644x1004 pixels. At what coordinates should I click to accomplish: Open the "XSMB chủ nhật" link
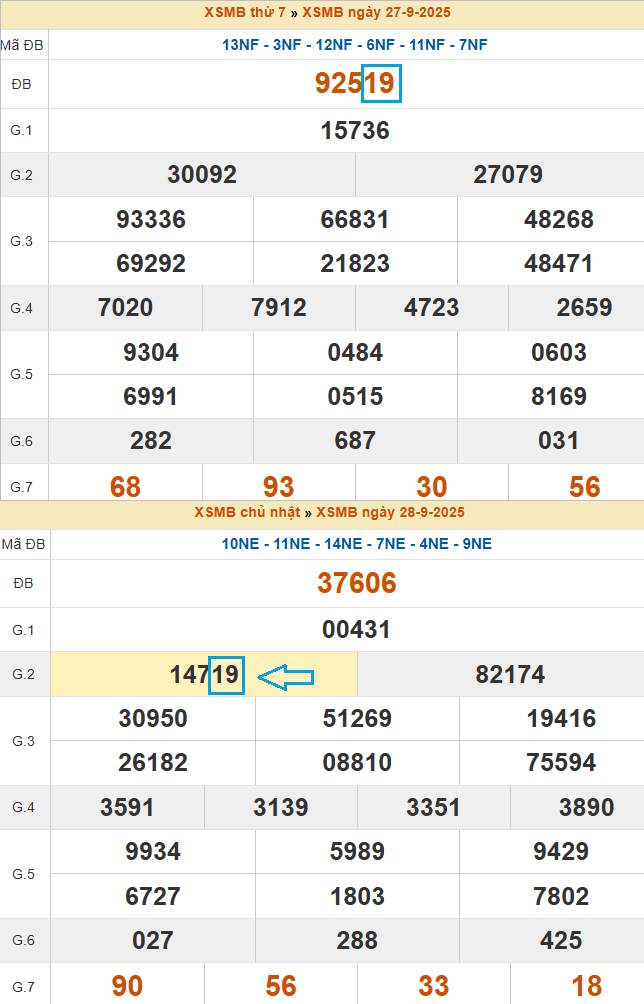[x=248, y=513]
